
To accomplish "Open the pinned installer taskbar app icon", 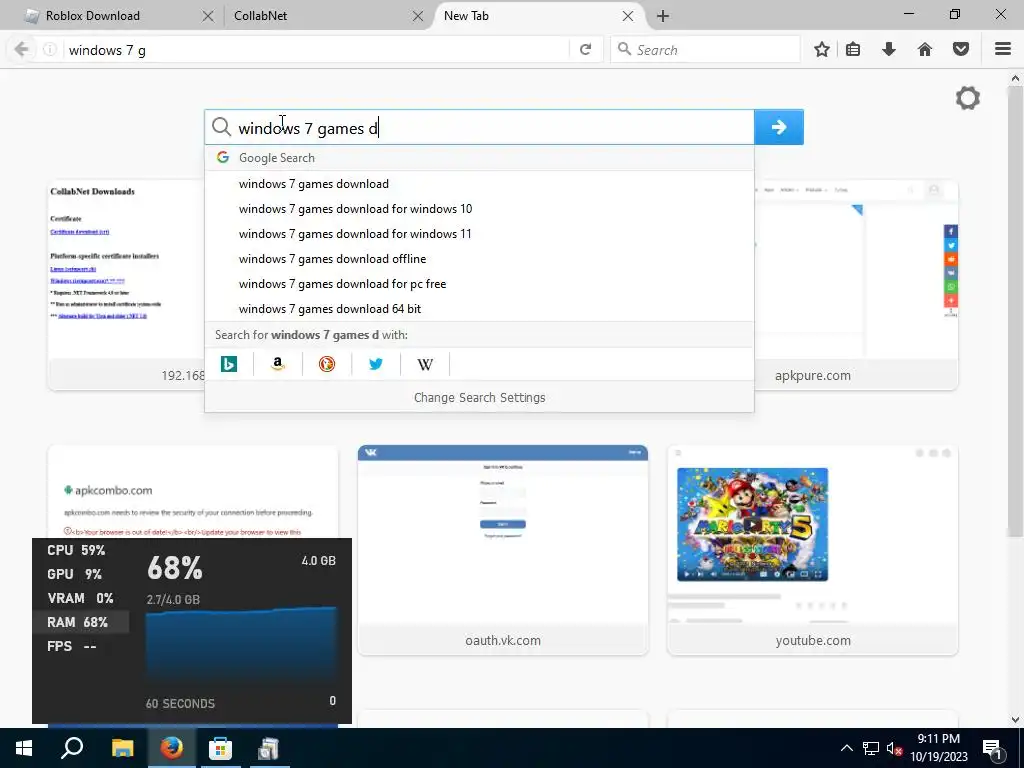I will coord(268,748).
